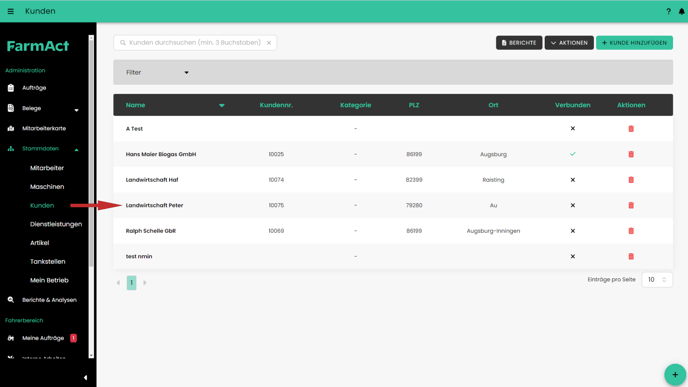688x387 pixels.
Task: Open the Aktionen dropdown button
Action: (569, 43)
